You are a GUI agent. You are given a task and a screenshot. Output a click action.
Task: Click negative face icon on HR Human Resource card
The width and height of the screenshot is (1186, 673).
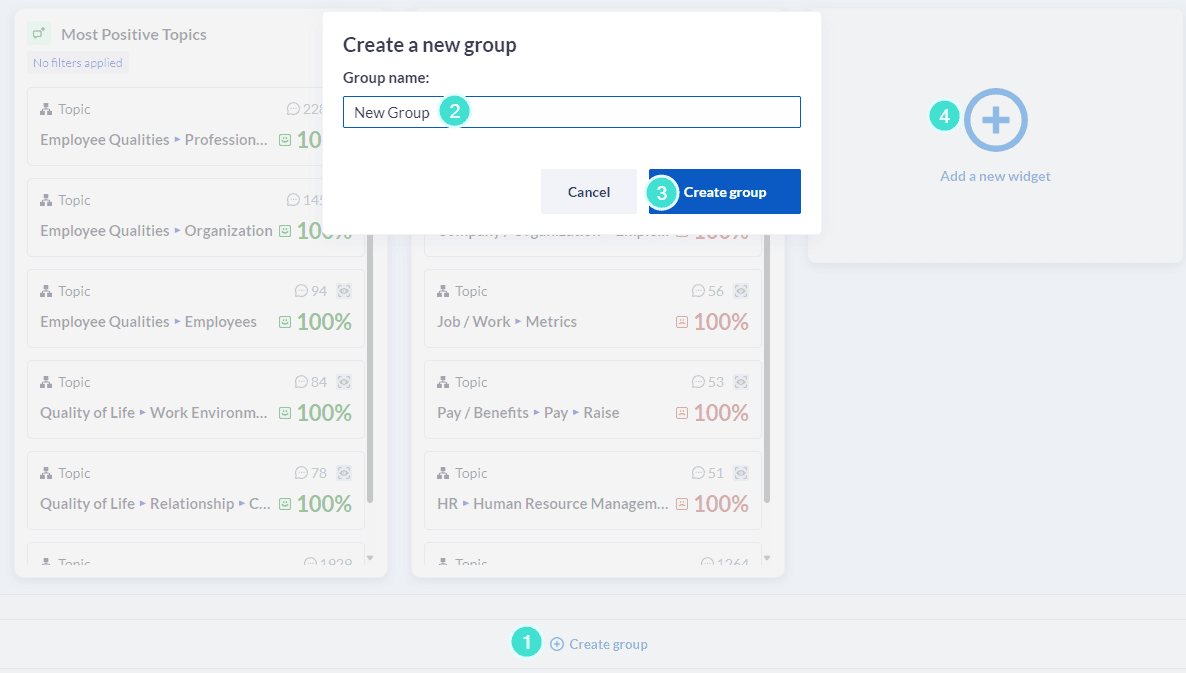(x=682, y=504)
